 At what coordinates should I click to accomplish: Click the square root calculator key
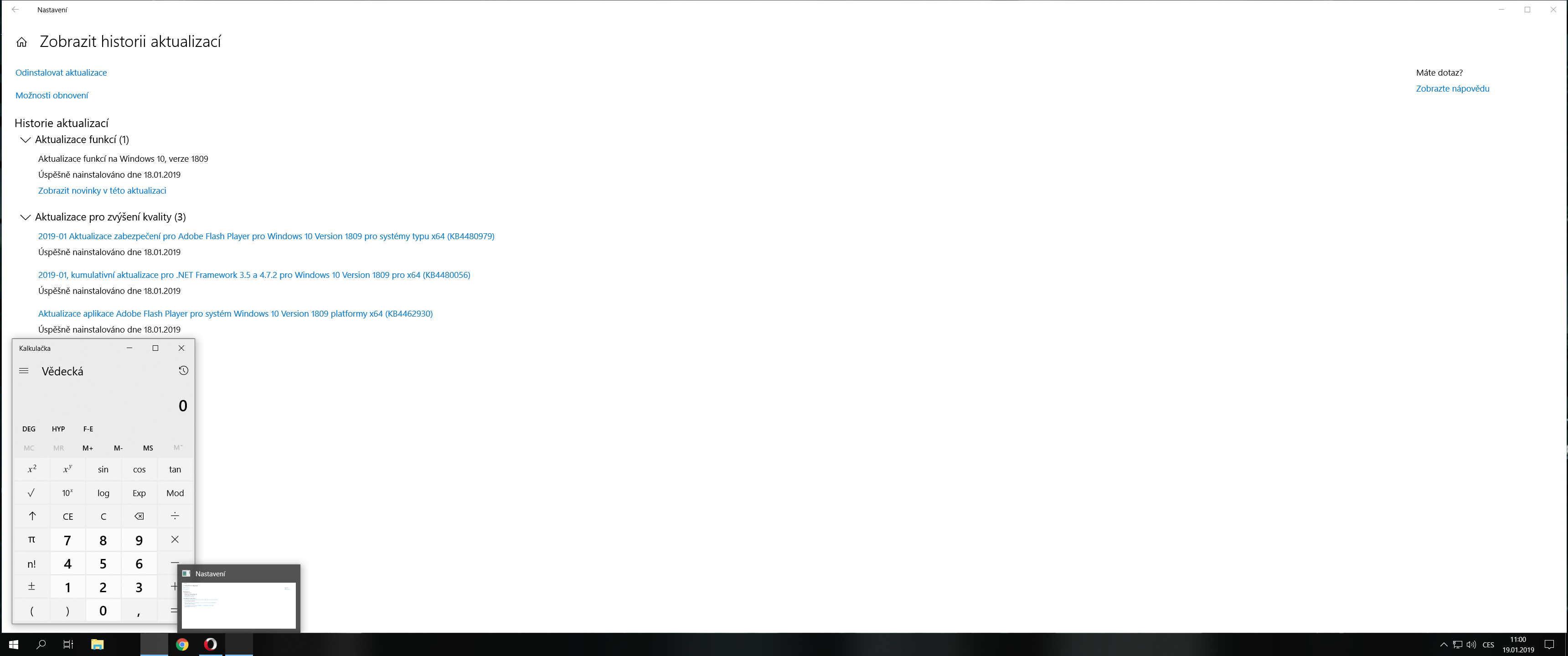click(x=31, y=493)
